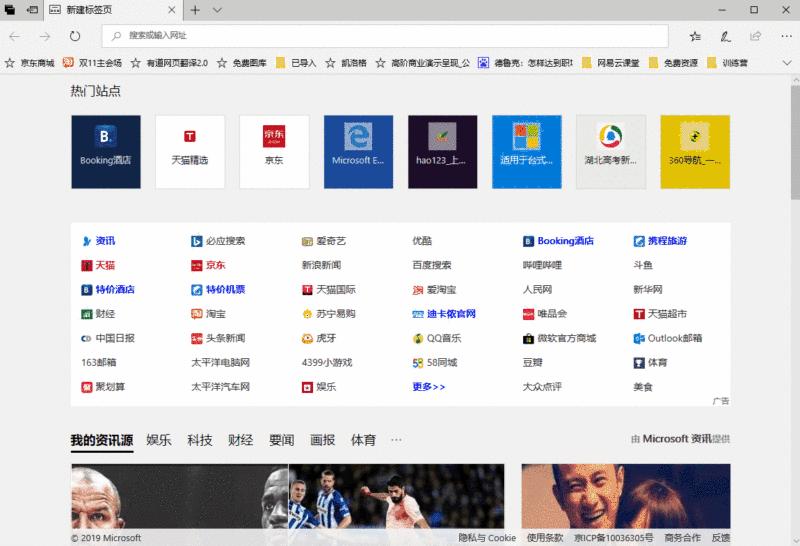Open the smiling man news image

tap(626, 496)
